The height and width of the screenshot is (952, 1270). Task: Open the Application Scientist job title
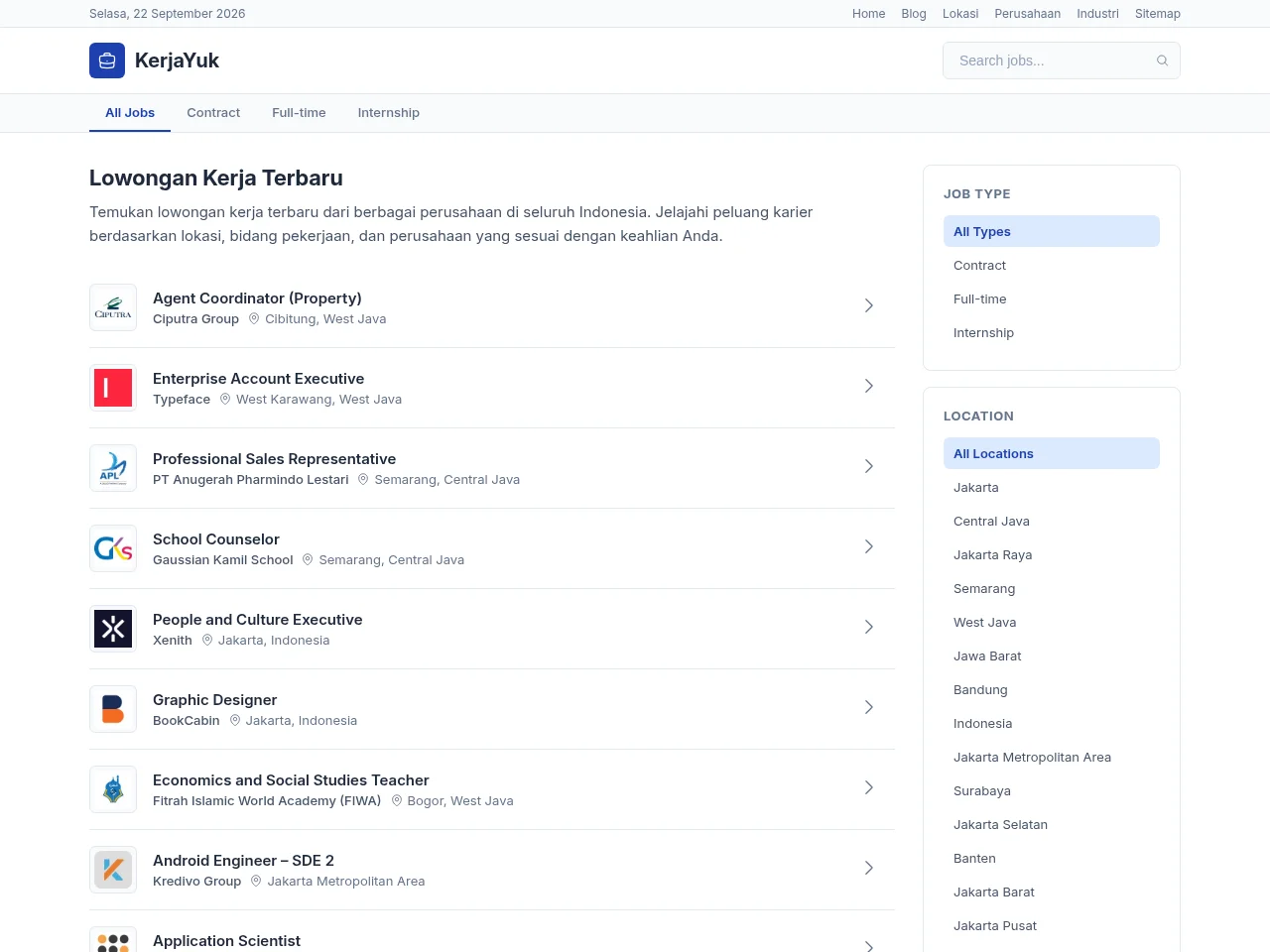(x=226, y=940)
